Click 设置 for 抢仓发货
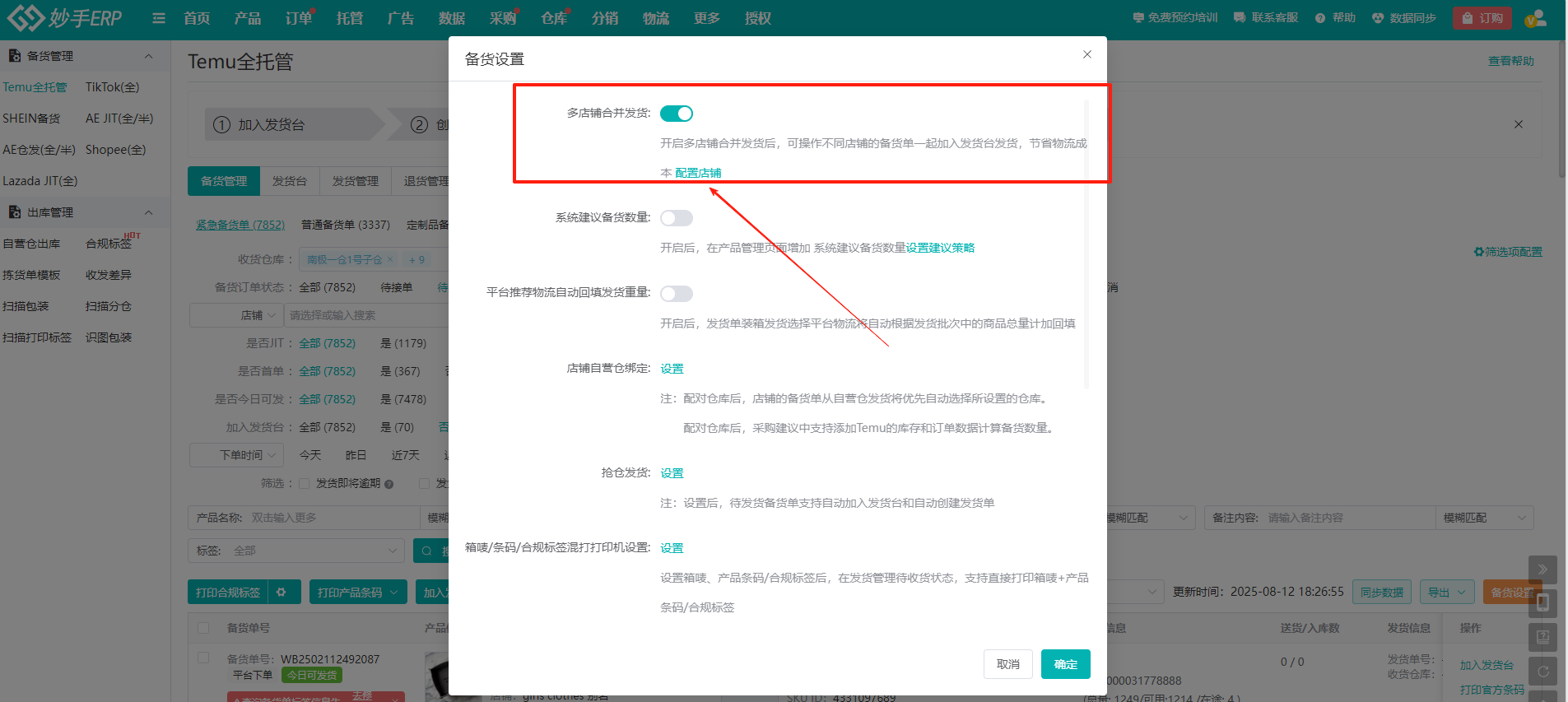 [x=672, y=473]
